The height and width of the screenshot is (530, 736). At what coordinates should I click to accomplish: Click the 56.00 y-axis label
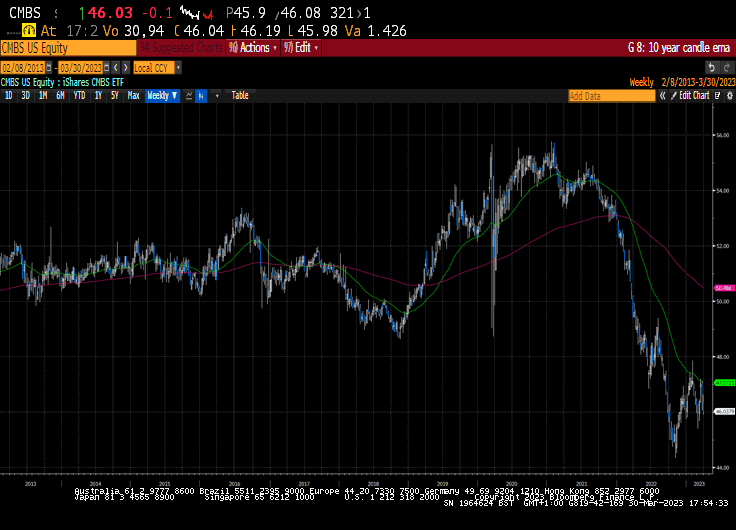click(722, 135)
